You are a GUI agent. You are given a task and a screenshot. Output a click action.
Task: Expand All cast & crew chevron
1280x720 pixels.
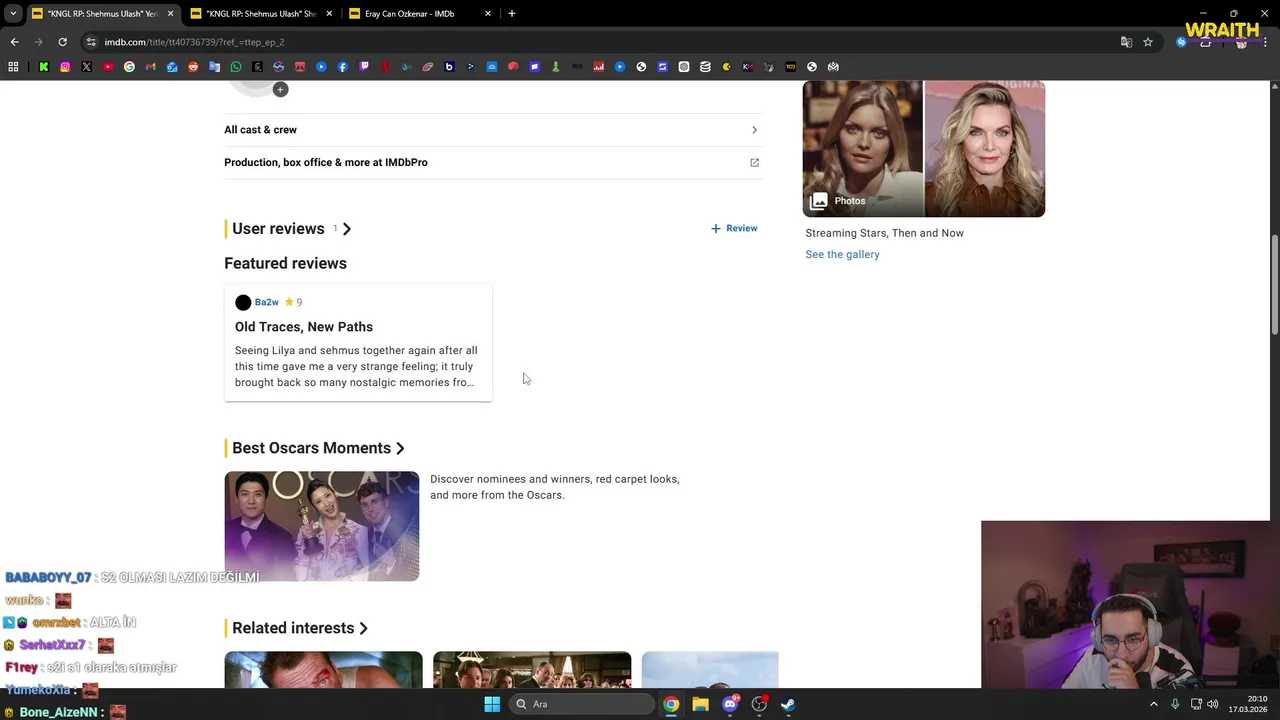754,130
